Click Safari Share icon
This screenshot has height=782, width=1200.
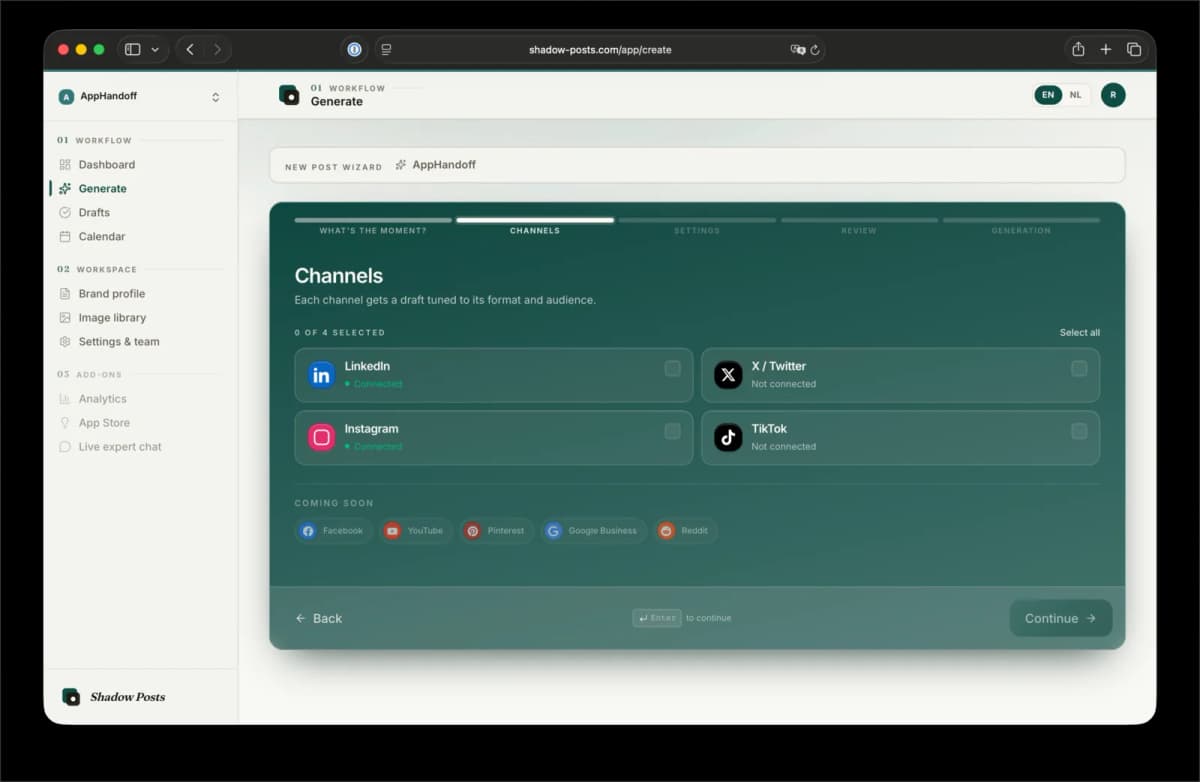pos(1078,49)
